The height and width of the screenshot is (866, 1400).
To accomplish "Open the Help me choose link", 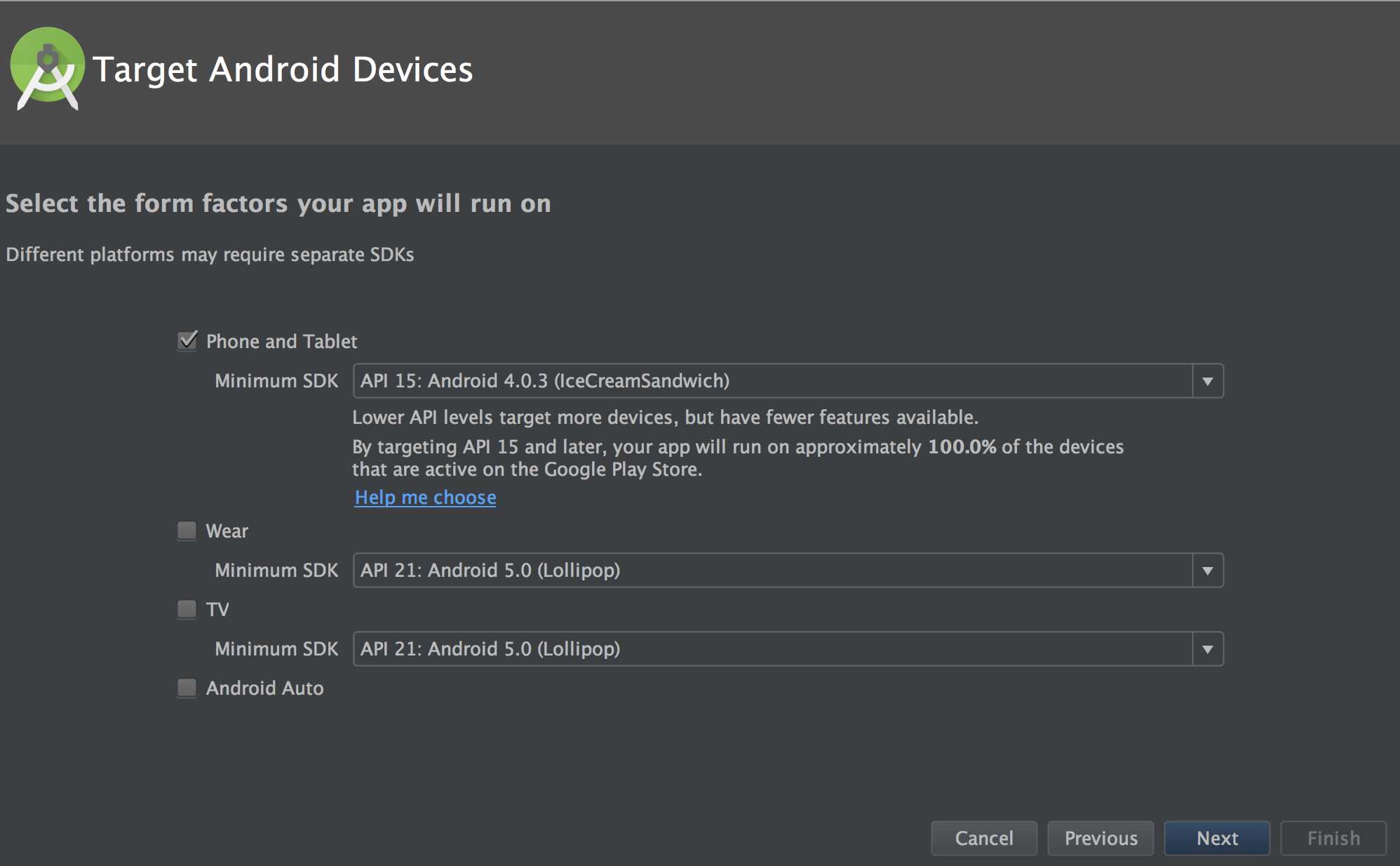I will point(425,498).
